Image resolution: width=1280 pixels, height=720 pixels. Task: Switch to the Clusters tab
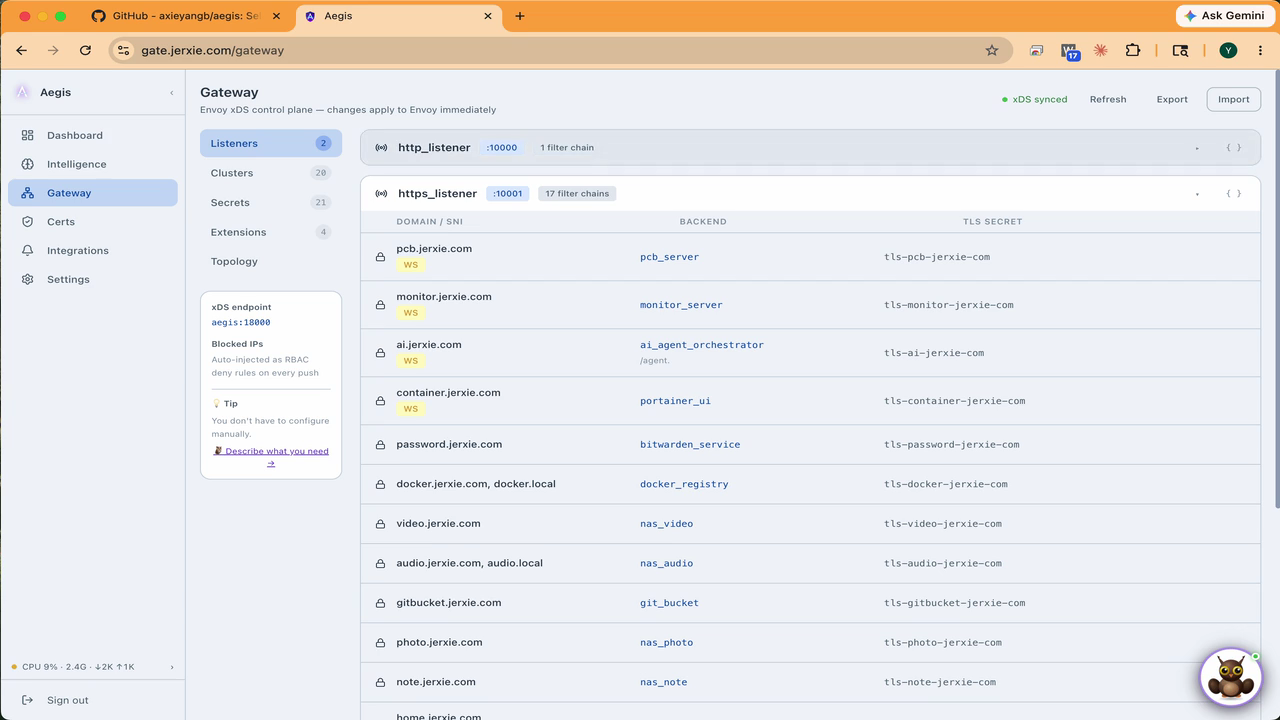pyautogui.click(x=271, y=173)
